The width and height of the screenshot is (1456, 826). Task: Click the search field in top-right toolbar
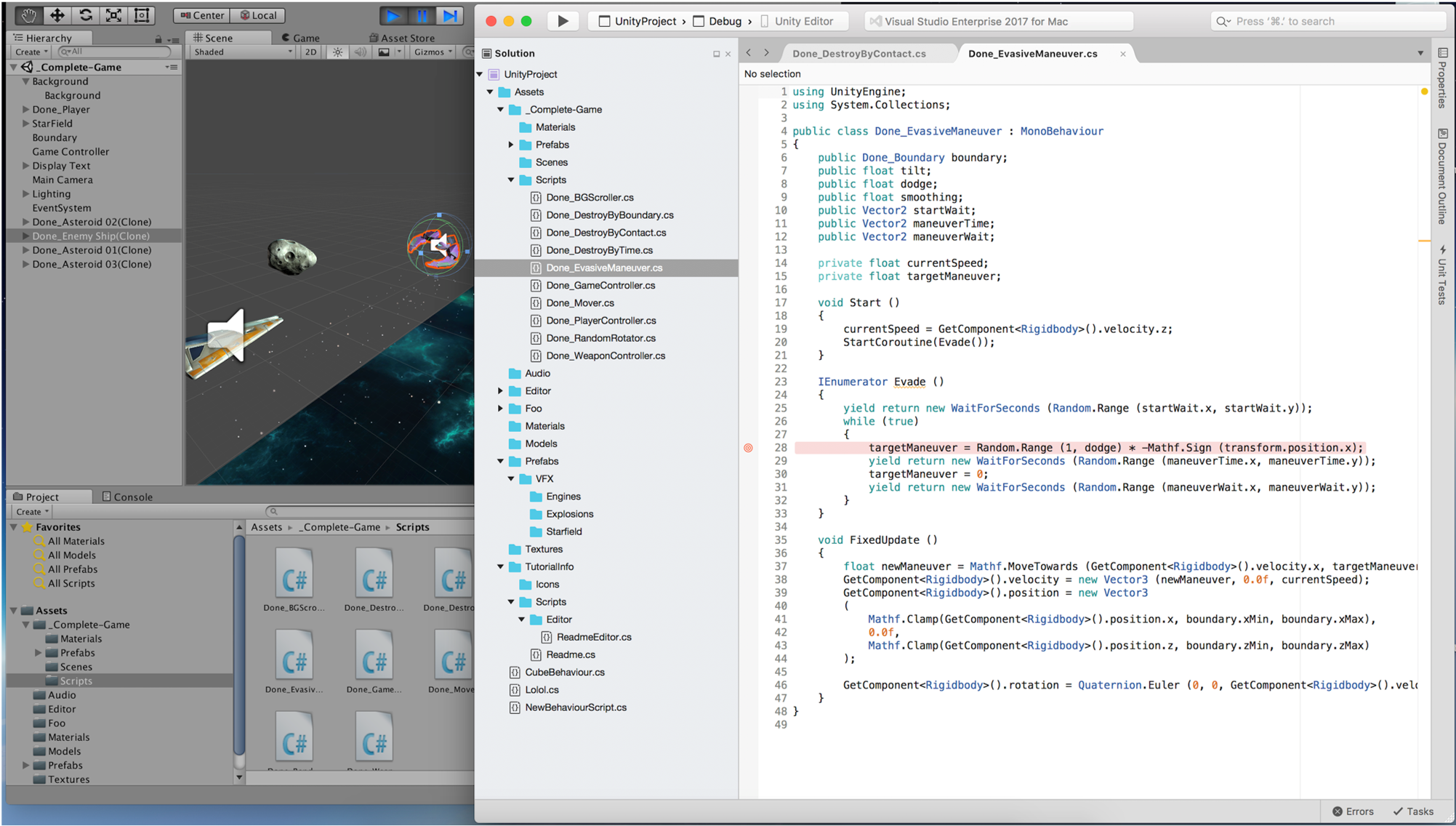pos(1323,20)
